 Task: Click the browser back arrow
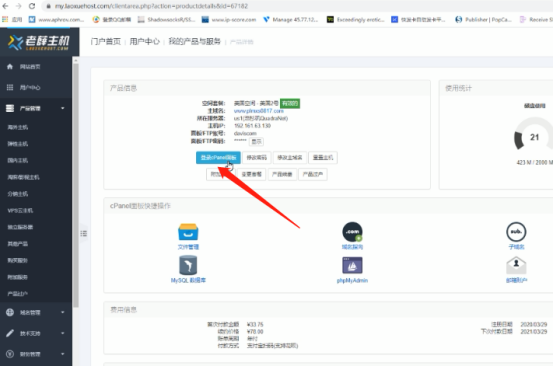[x=5, y=6]
